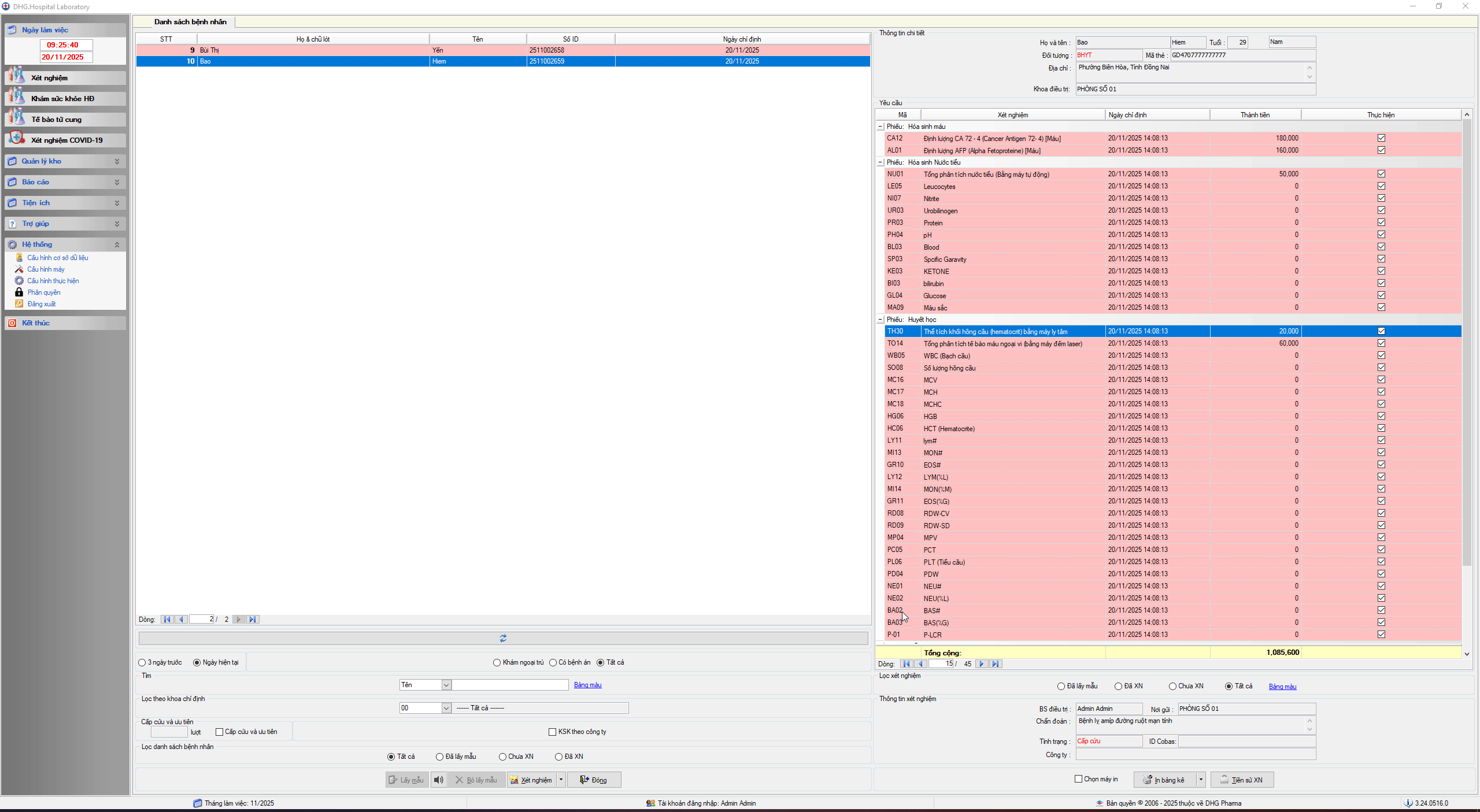Viewport: 1480px width, 812px height.
Task: Click the Đóng button
Action: (x=594, y=780)
